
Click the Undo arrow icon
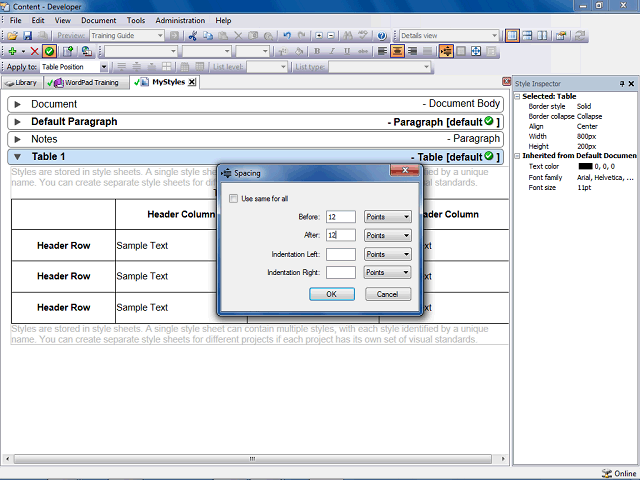[287, 36]
